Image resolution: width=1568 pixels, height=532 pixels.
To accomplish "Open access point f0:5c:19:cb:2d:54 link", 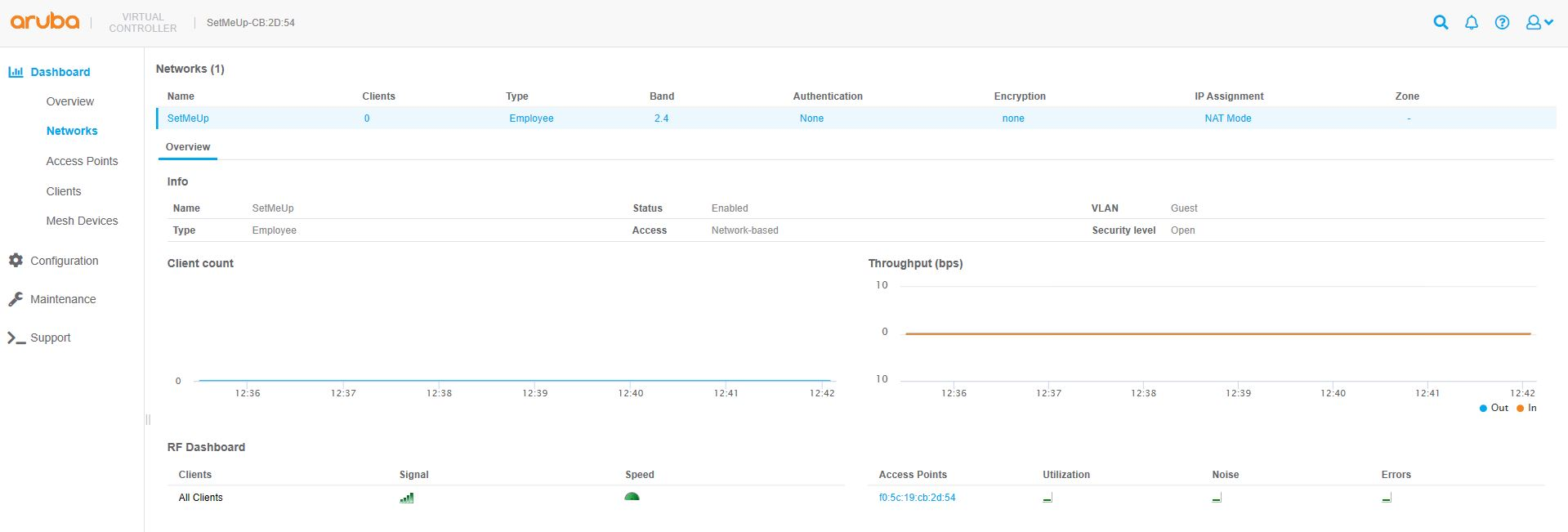I will click(x=917, y=498).
